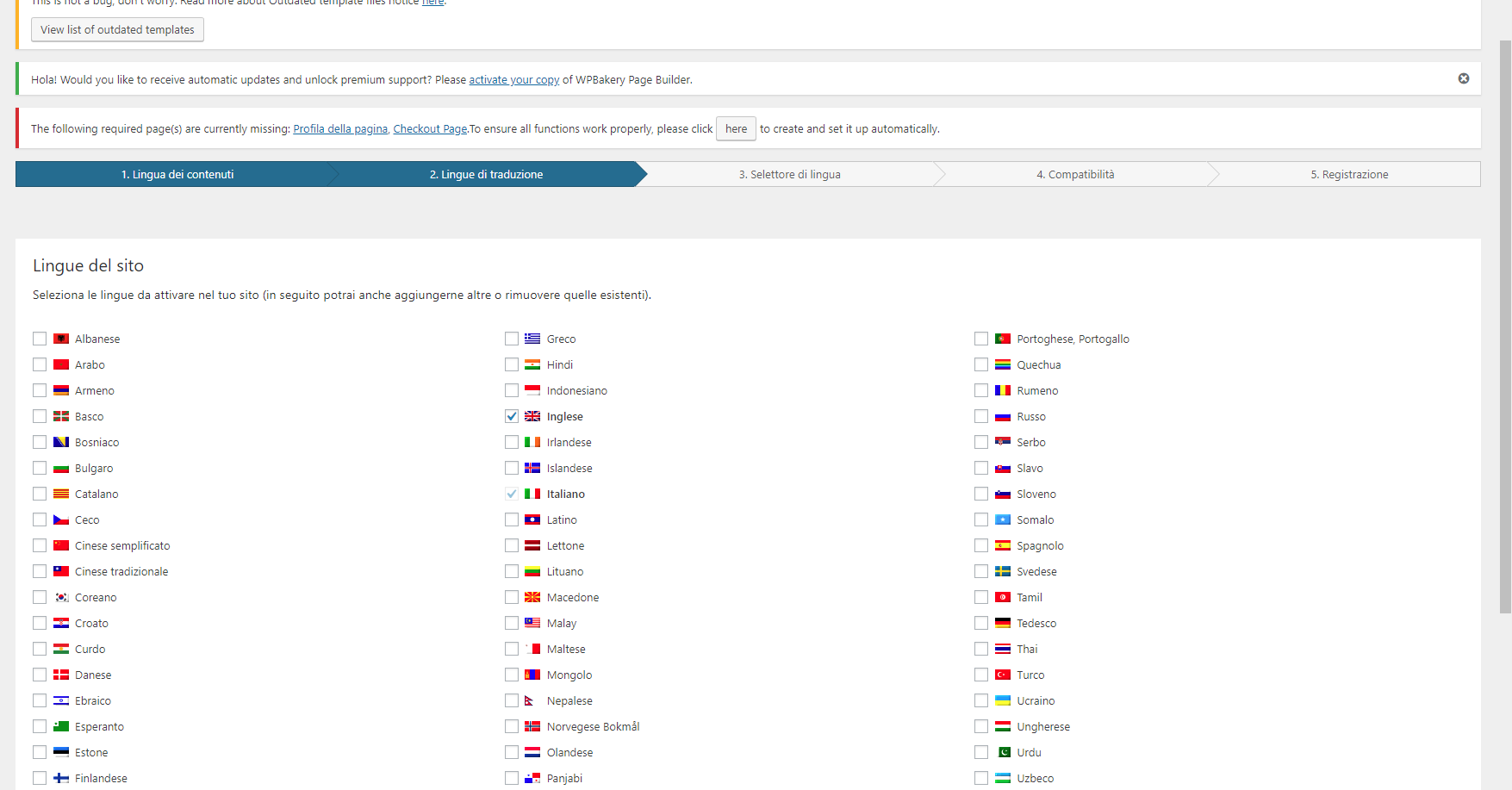Jump to step 4 Compatibilità

click(x=1075, y=174)
